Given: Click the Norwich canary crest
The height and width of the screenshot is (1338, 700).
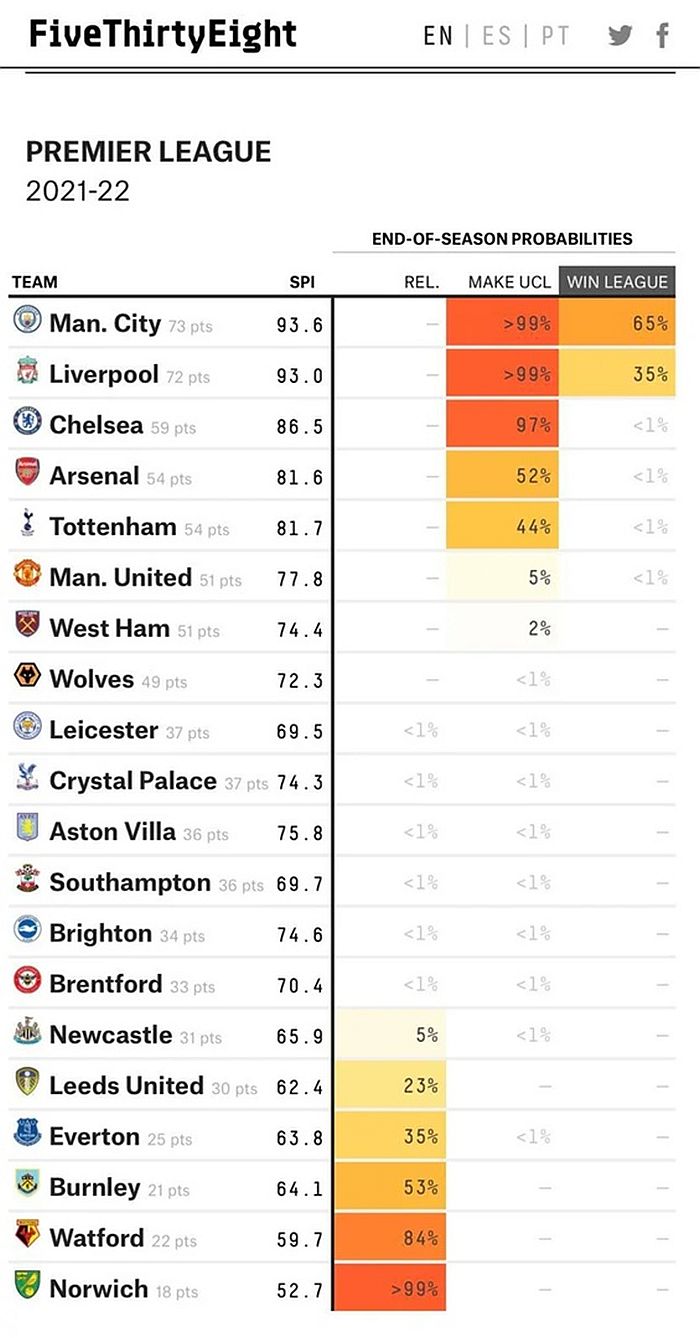Looking at the screenshot, I should (27, 1286).
